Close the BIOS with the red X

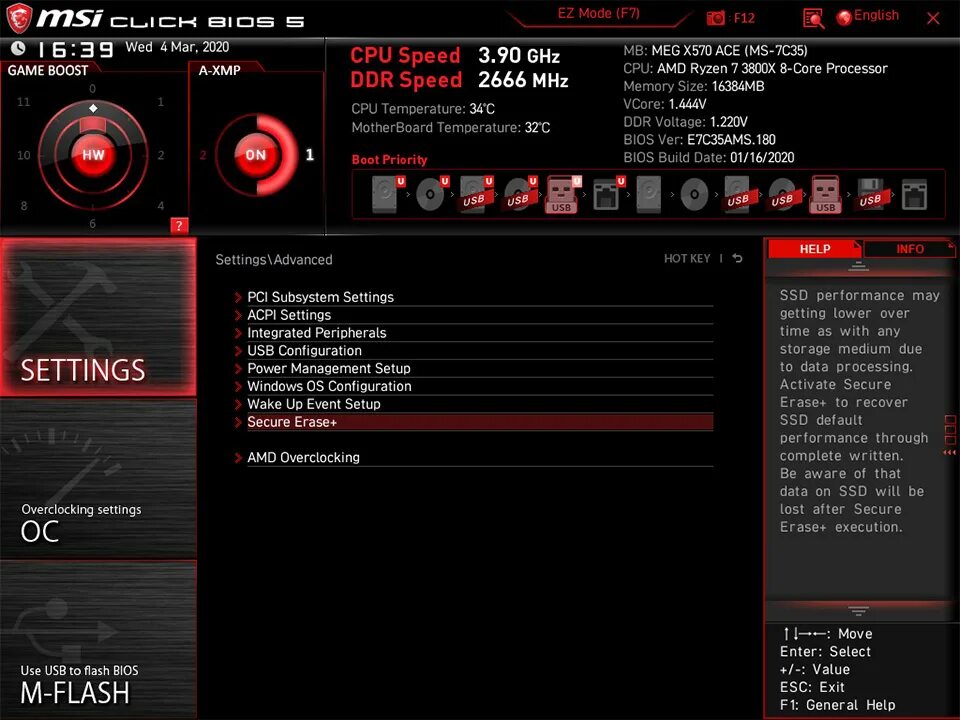[933, 18]
